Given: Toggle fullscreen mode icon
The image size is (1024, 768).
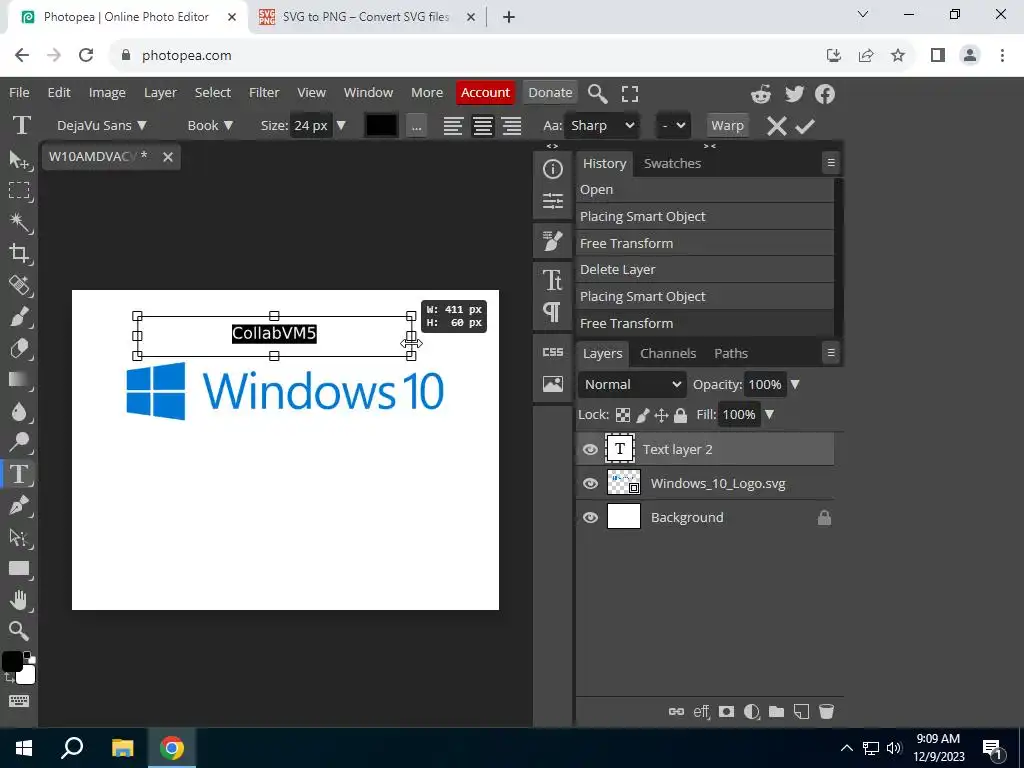Looking at the screenshot, I should click(630, 93).
